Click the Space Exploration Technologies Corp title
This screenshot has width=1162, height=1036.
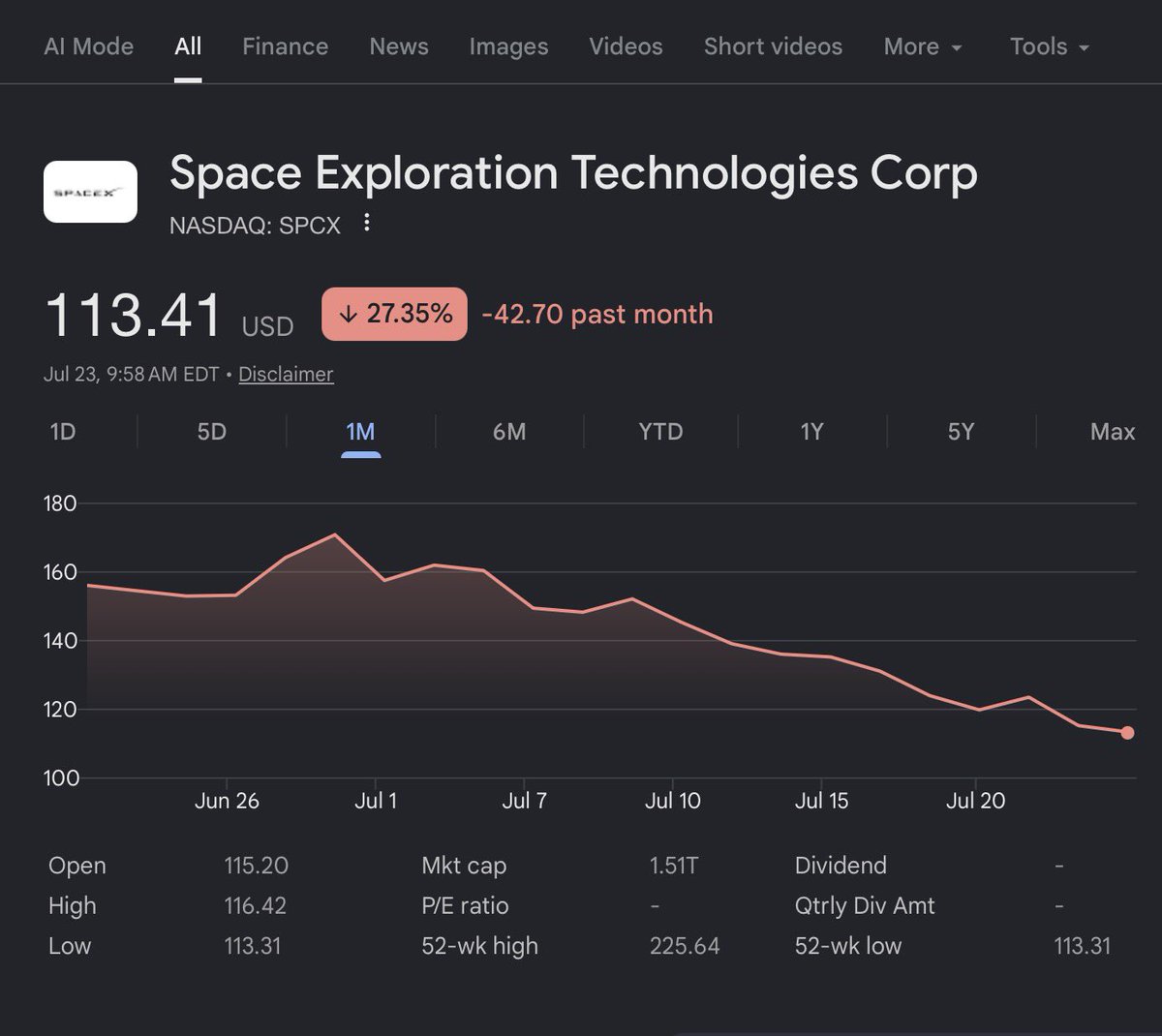click(x=573, y=174)
